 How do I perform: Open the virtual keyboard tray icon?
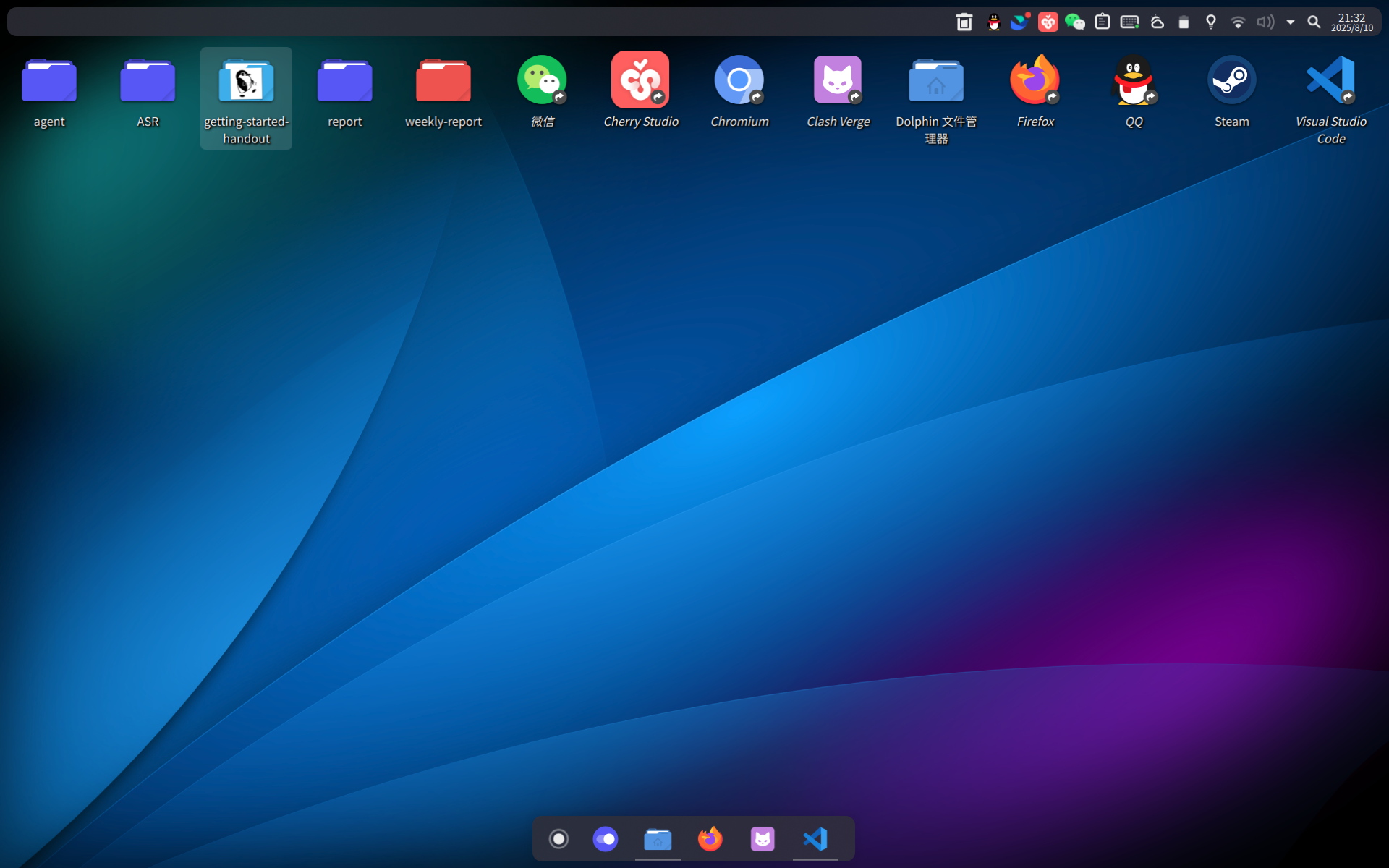point(1130,22)
